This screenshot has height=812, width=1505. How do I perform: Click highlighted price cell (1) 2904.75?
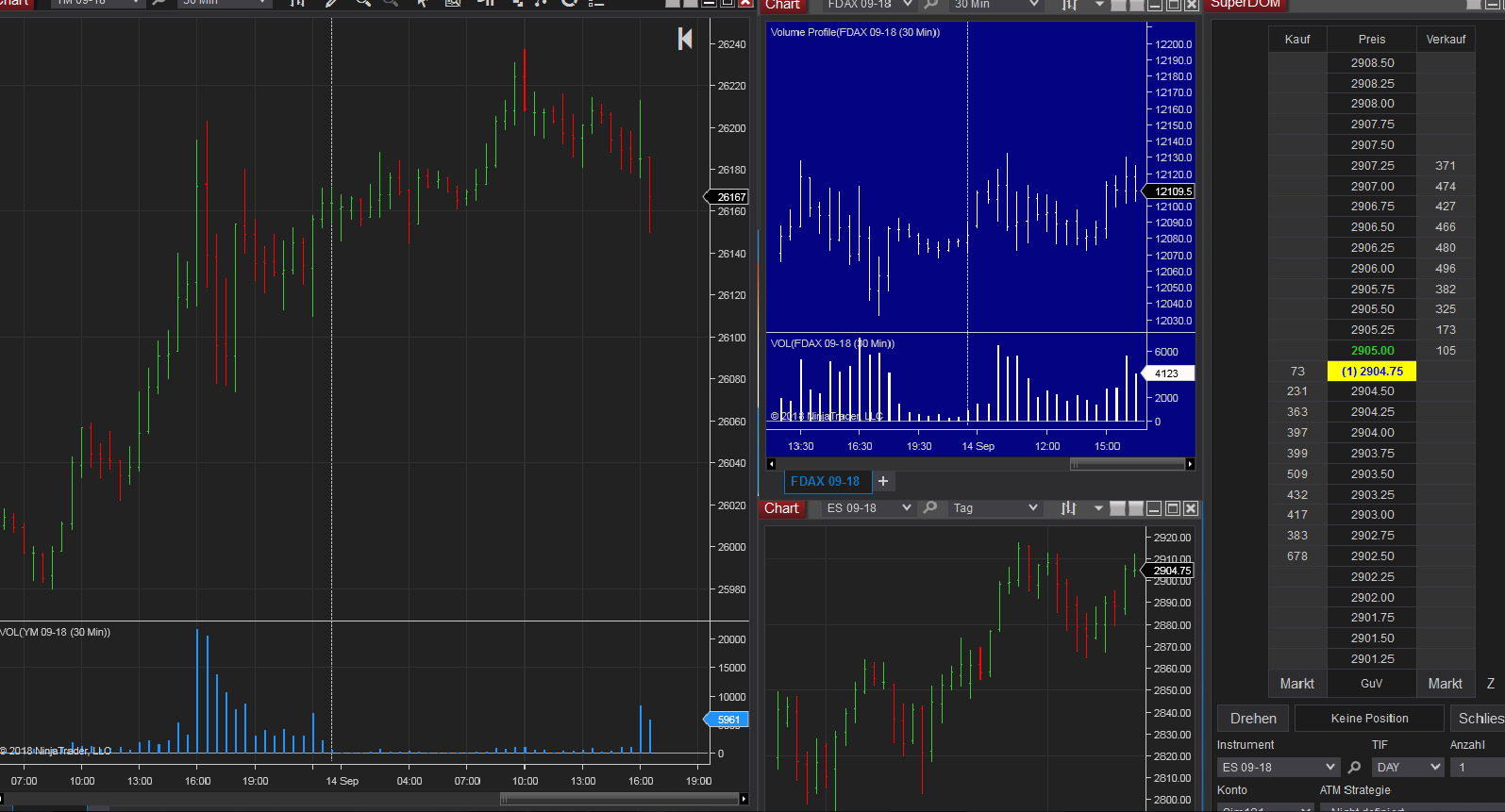[1372, 372]
